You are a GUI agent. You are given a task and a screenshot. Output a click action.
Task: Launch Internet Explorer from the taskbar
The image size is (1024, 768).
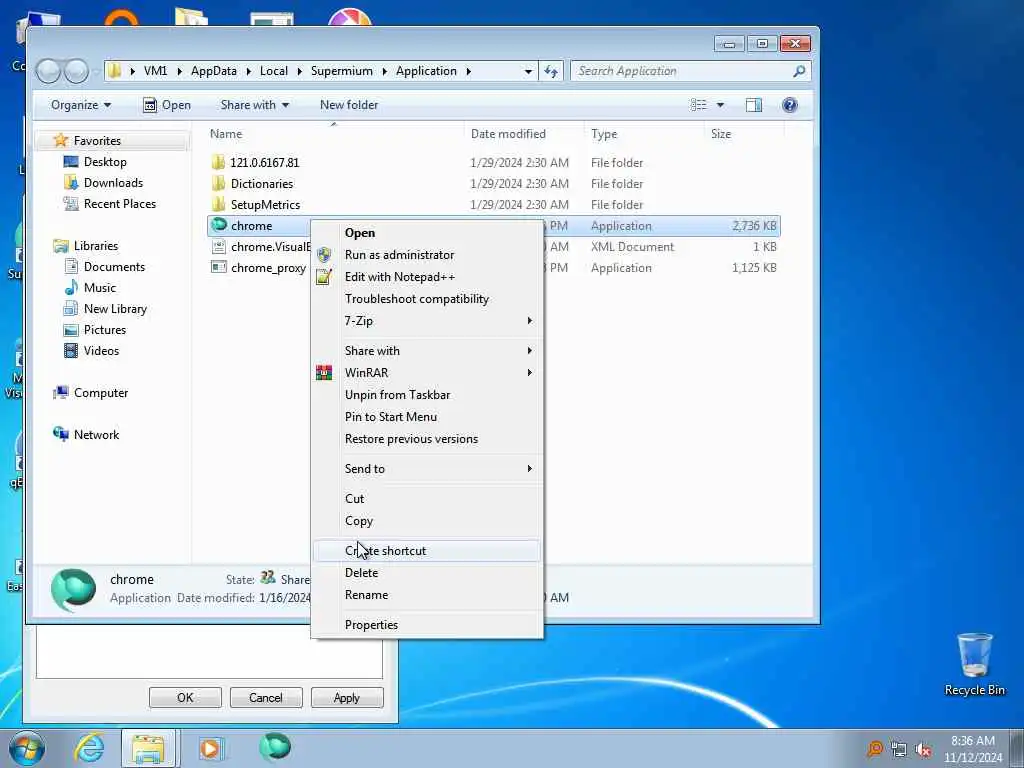(x=89, y=748)
